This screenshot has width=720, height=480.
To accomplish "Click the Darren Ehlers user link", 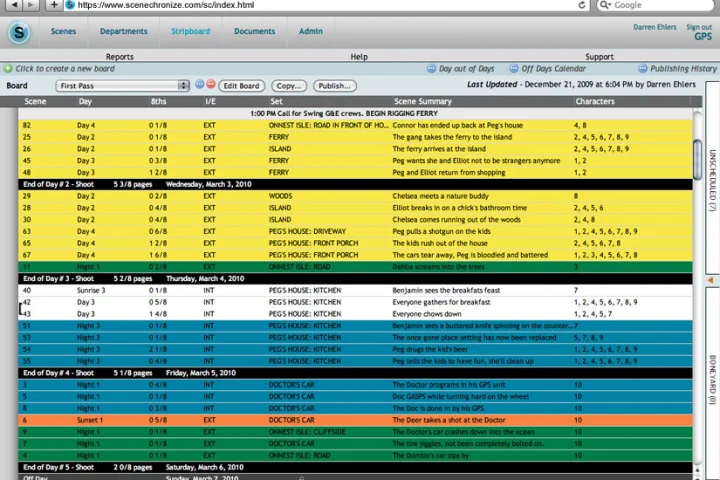I will point(655,27).
